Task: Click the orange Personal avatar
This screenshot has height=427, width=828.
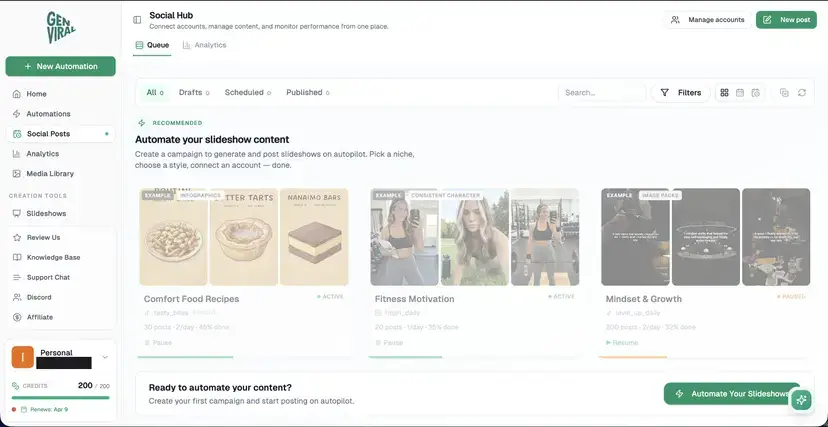Action: pos(23,357)
